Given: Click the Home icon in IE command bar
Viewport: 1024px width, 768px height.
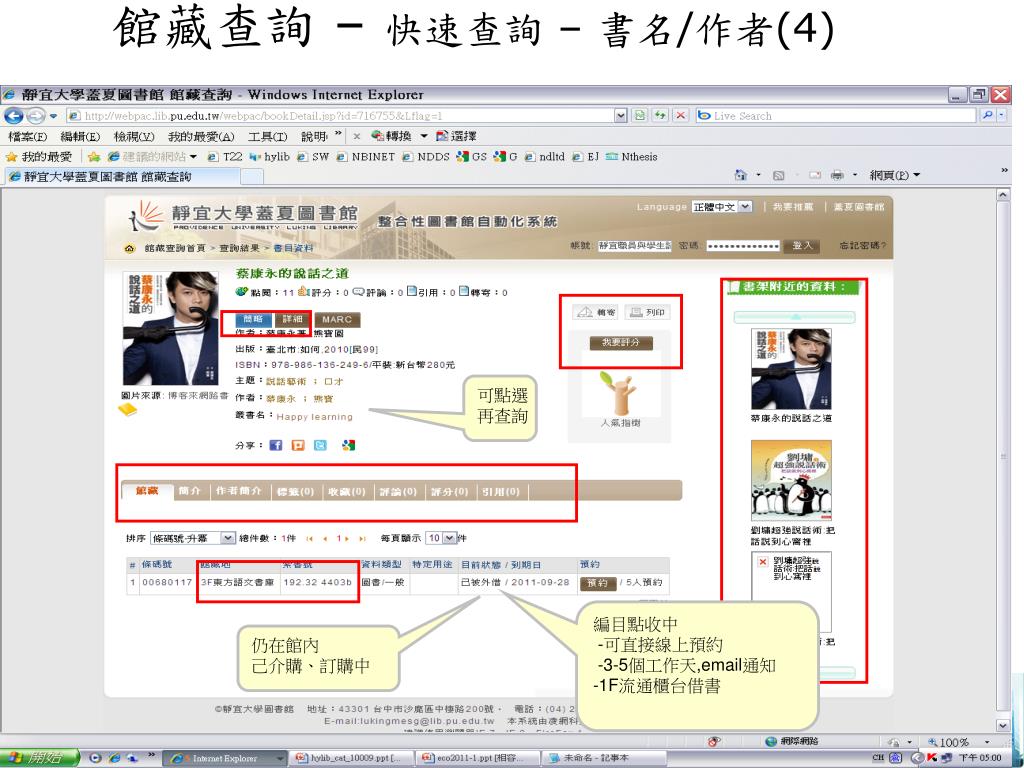Looking at the screenshot, I should pyautogui.click(x=741, y=175).
